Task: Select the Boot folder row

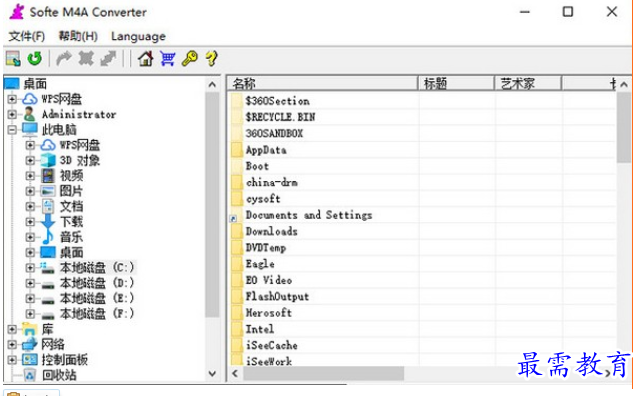Action: (x=422, y=166)
